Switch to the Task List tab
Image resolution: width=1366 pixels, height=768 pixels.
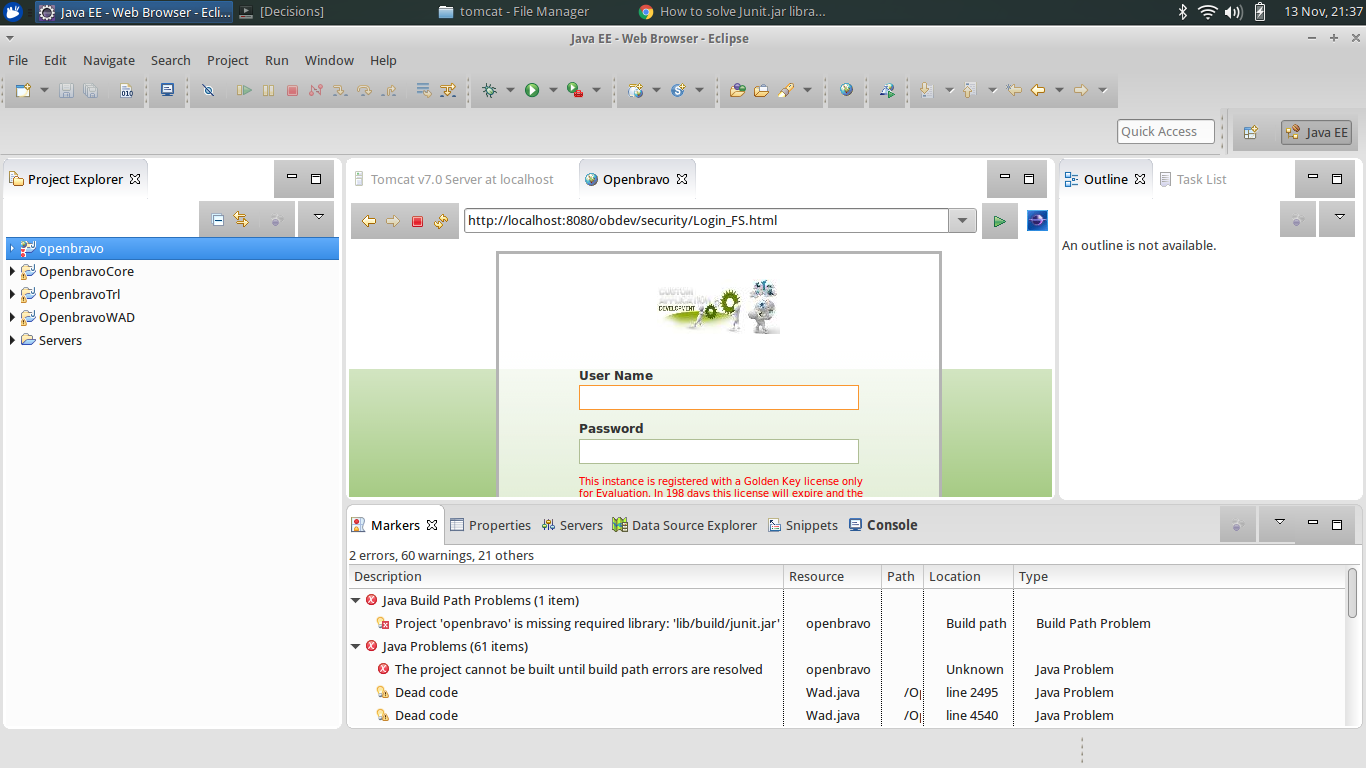click(1192, 179)
